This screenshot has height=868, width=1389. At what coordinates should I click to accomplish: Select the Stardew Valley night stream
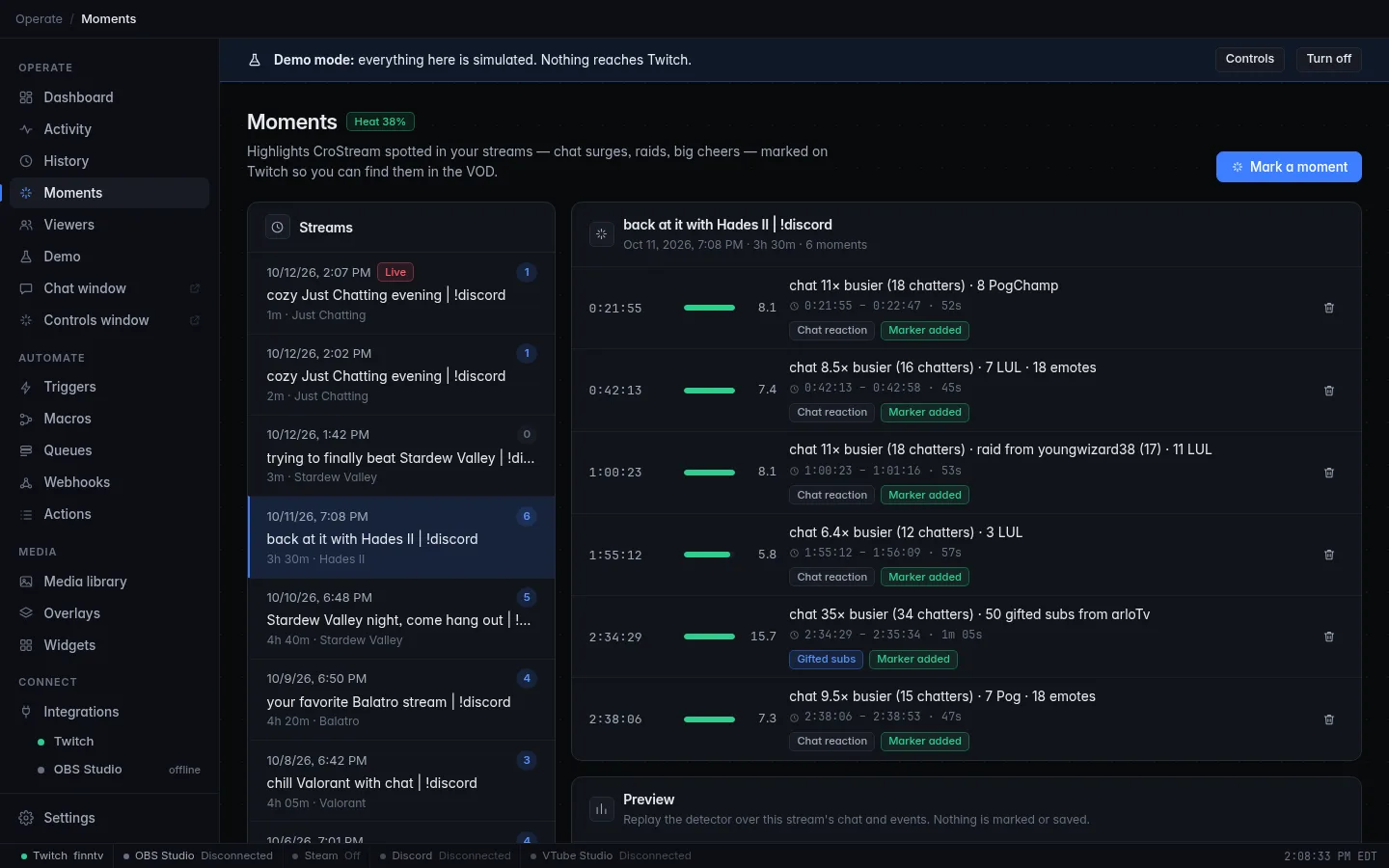401,618
